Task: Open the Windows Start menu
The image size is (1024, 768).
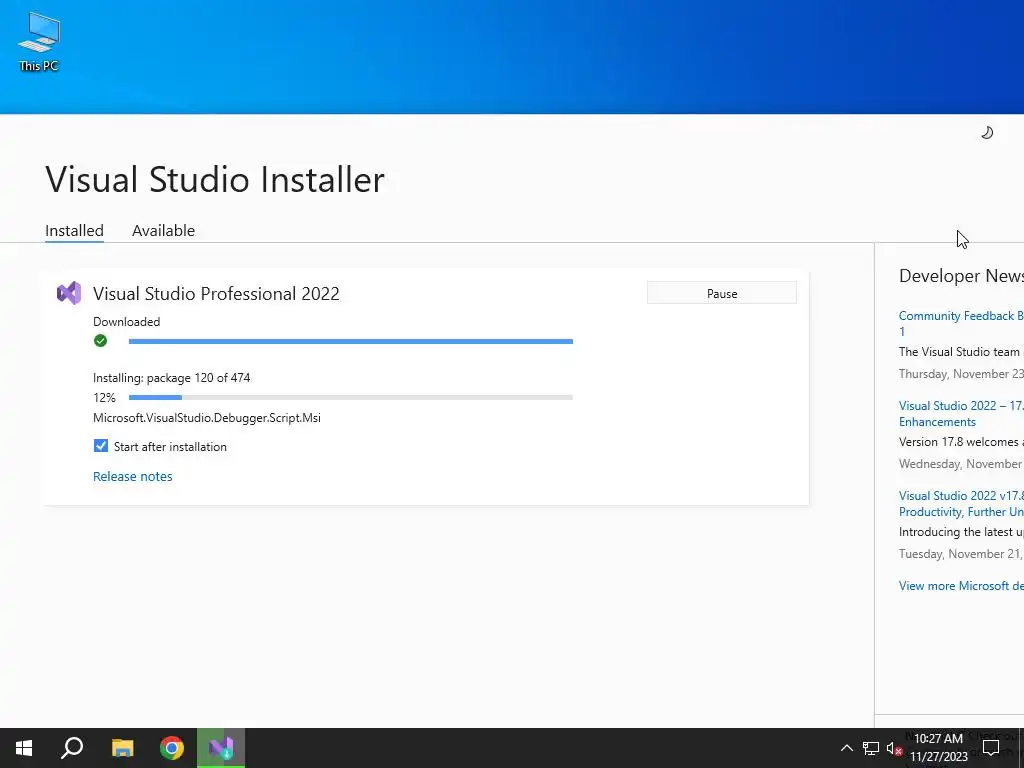Action: (x=24, y=748)
